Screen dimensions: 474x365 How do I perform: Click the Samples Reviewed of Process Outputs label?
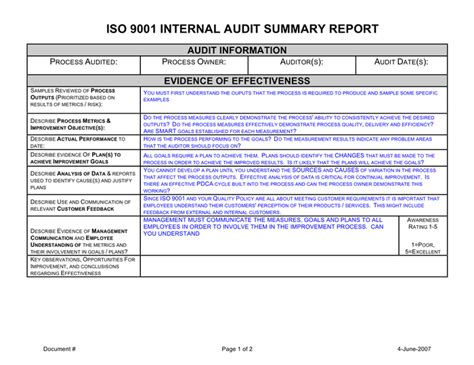point(73,97)
